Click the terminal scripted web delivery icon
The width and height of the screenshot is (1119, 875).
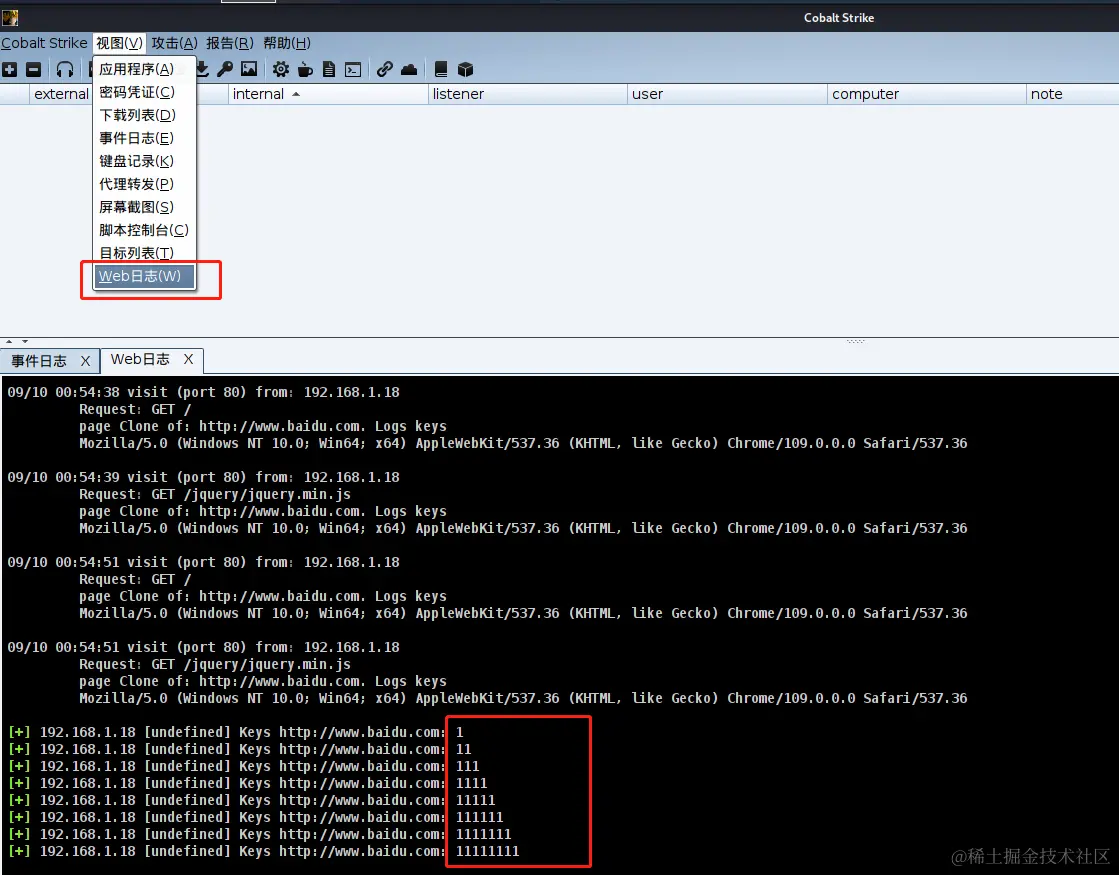click(x=353, y=69)
